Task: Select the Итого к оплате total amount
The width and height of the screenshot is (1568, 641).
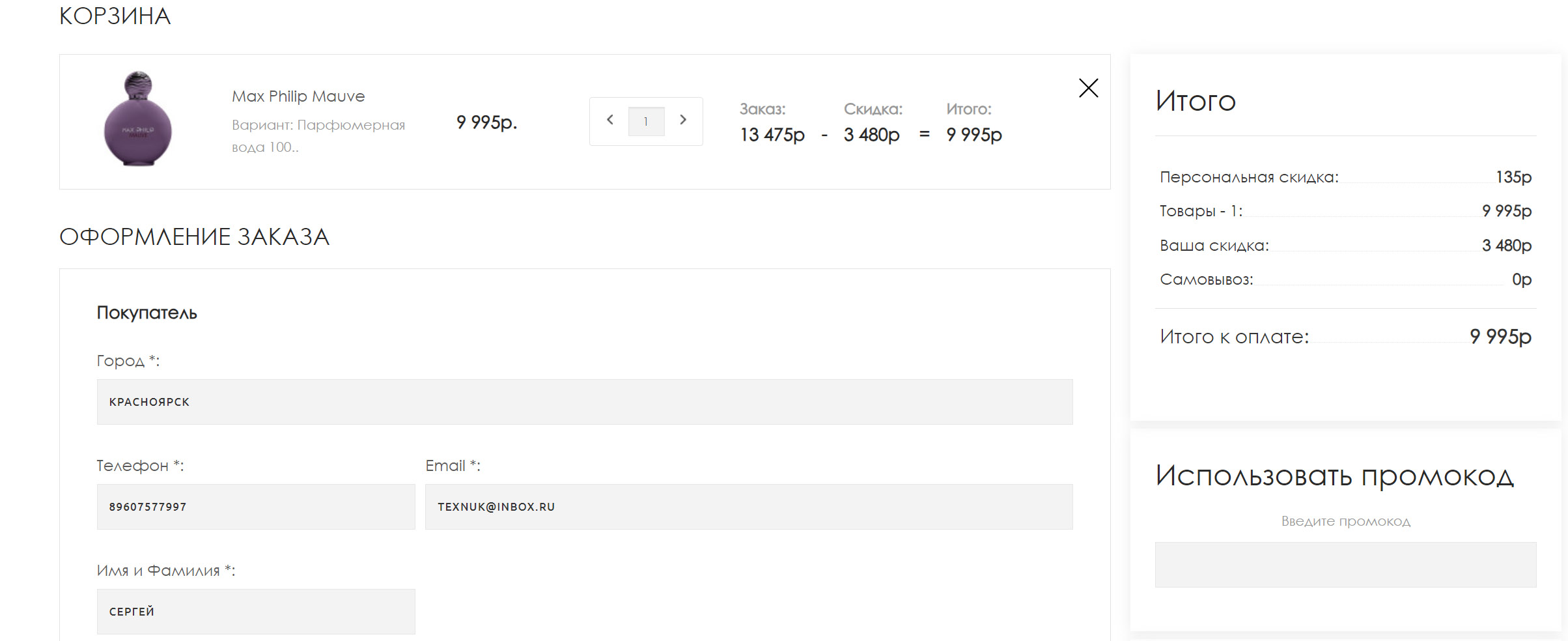Action: click(1500, 337)
